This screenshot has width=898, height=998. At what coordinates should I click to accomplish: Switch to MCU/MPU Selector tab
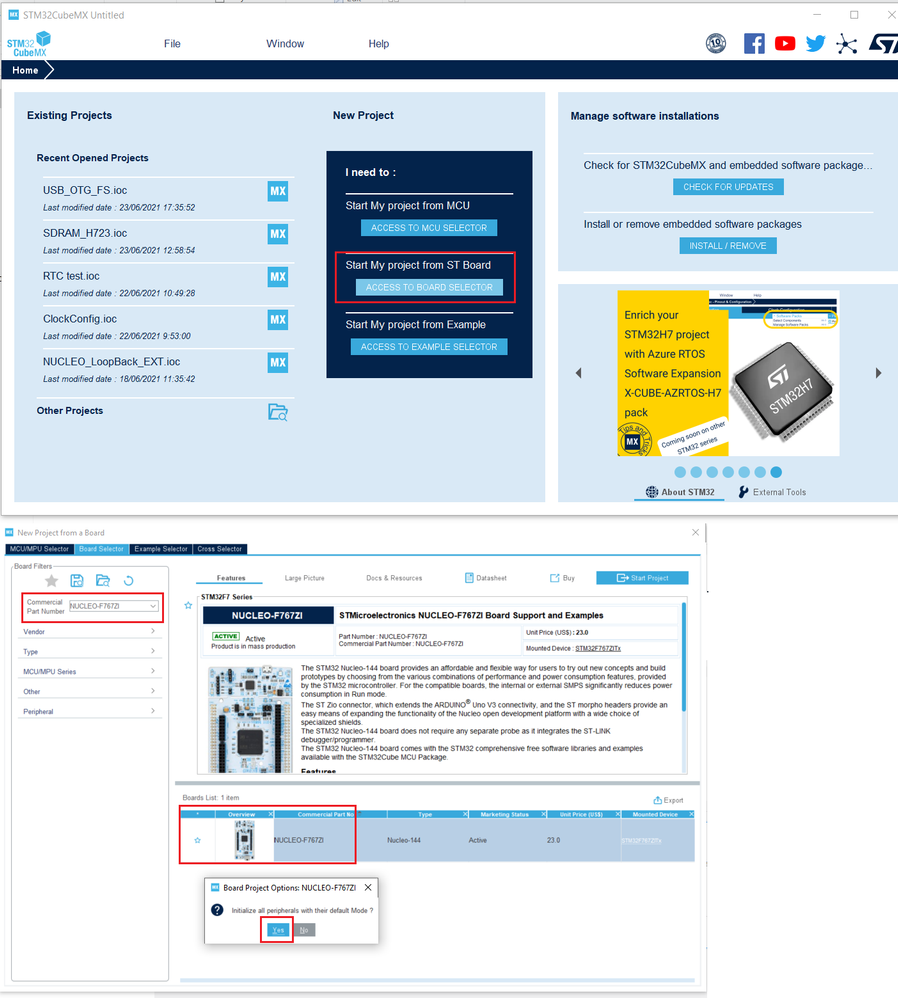coord(39,549)
